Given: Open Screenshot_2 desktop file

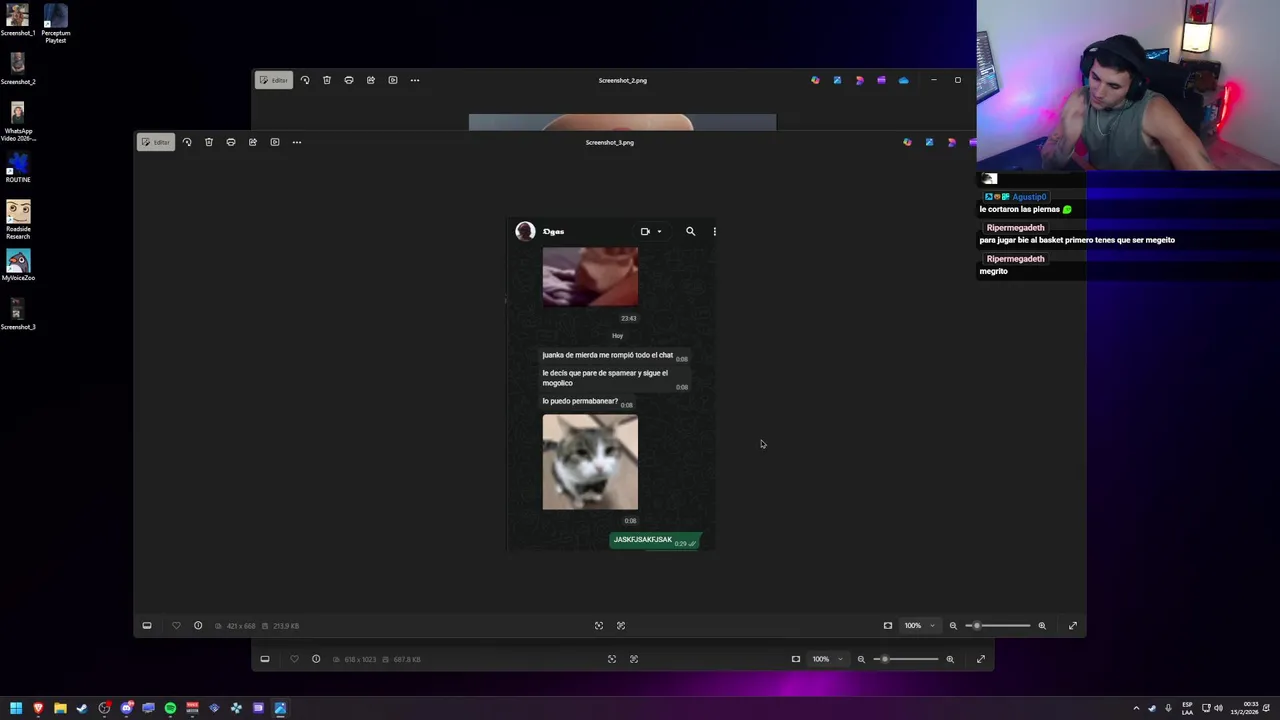Looking at the screenshot, I should pos(18,69).
